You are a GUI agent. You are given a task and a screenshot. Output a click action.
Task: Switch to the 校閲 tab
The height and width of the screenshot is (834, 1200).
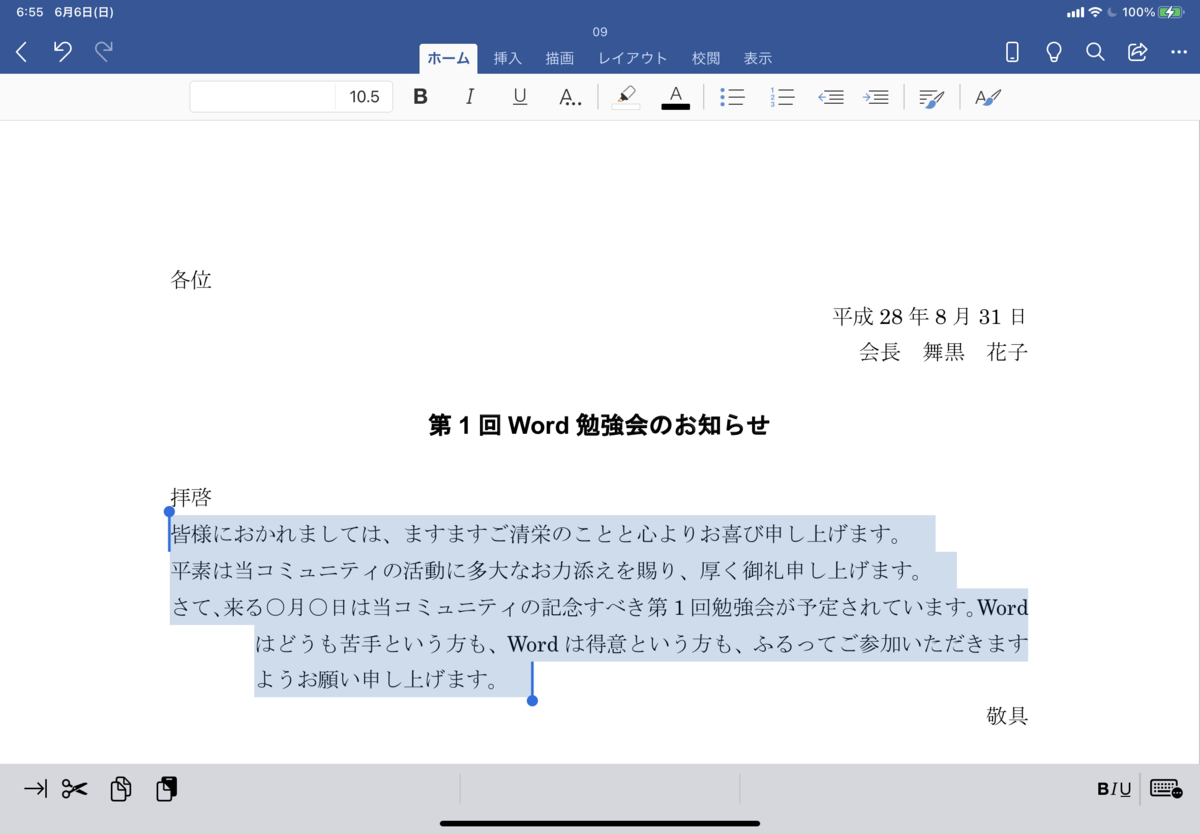[706, 58]
